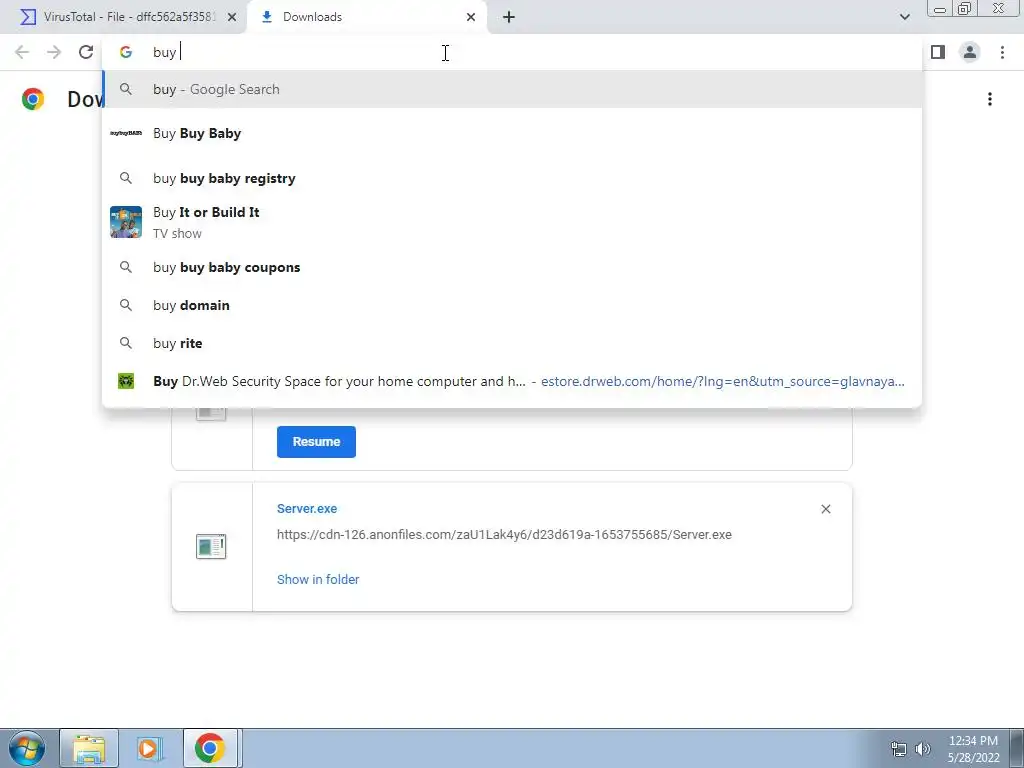The width and height of the screenshot is (1024, 768).
Task: Select the 'buy domain' suggestion
Action: pyautogui.click(x=513, y=305)
